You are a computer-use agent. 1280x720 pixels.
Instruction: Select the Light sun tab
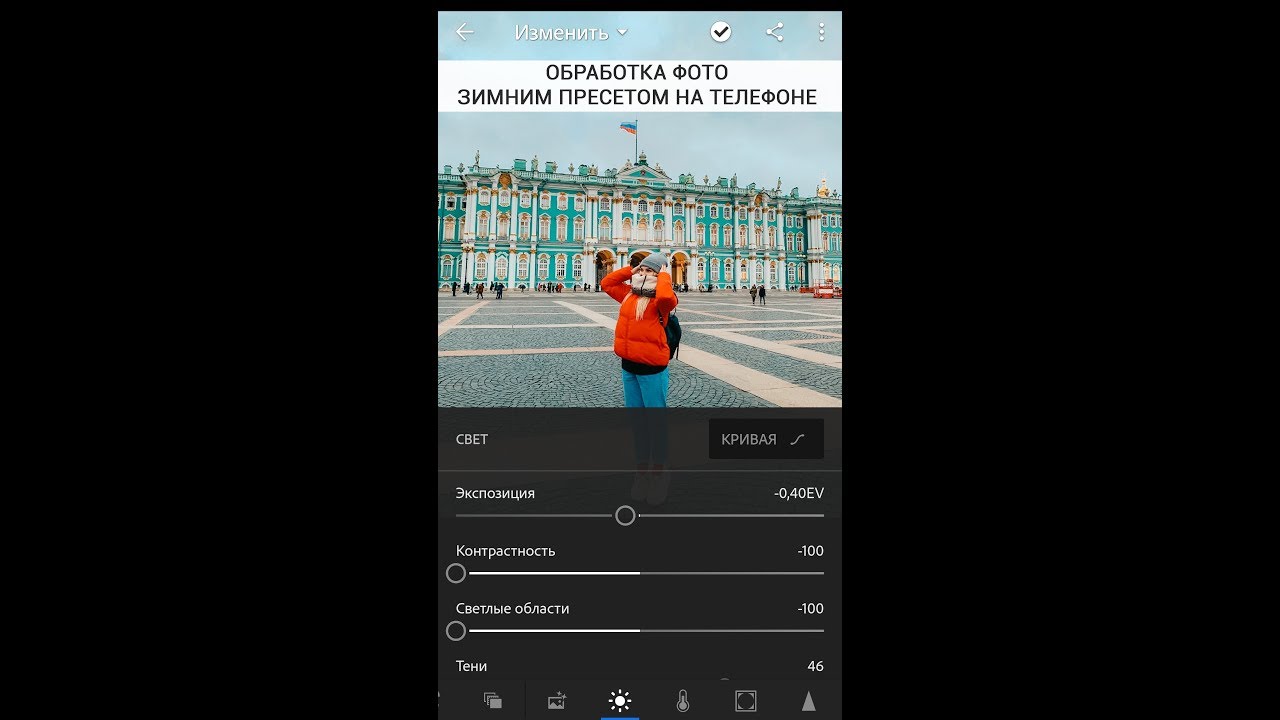click(x=620, y=701)
